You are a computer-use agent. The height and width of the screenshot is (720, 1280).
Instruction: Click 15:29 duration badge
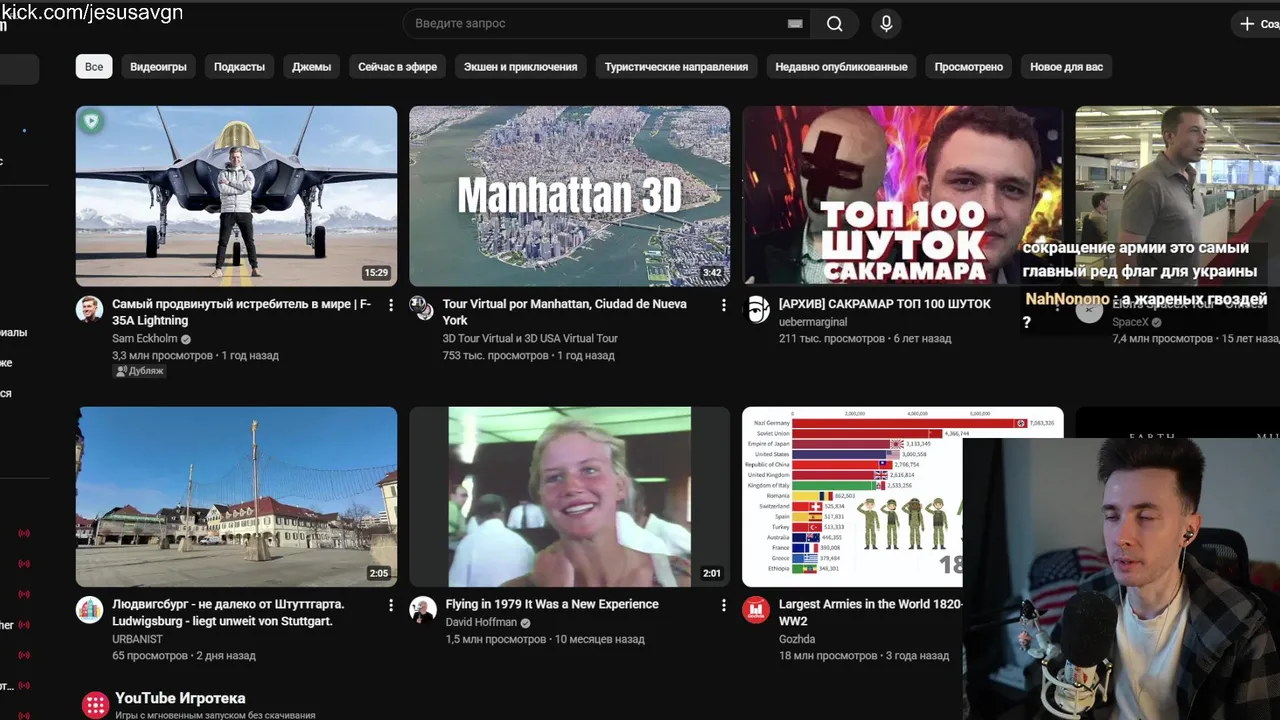coord(376,273)
